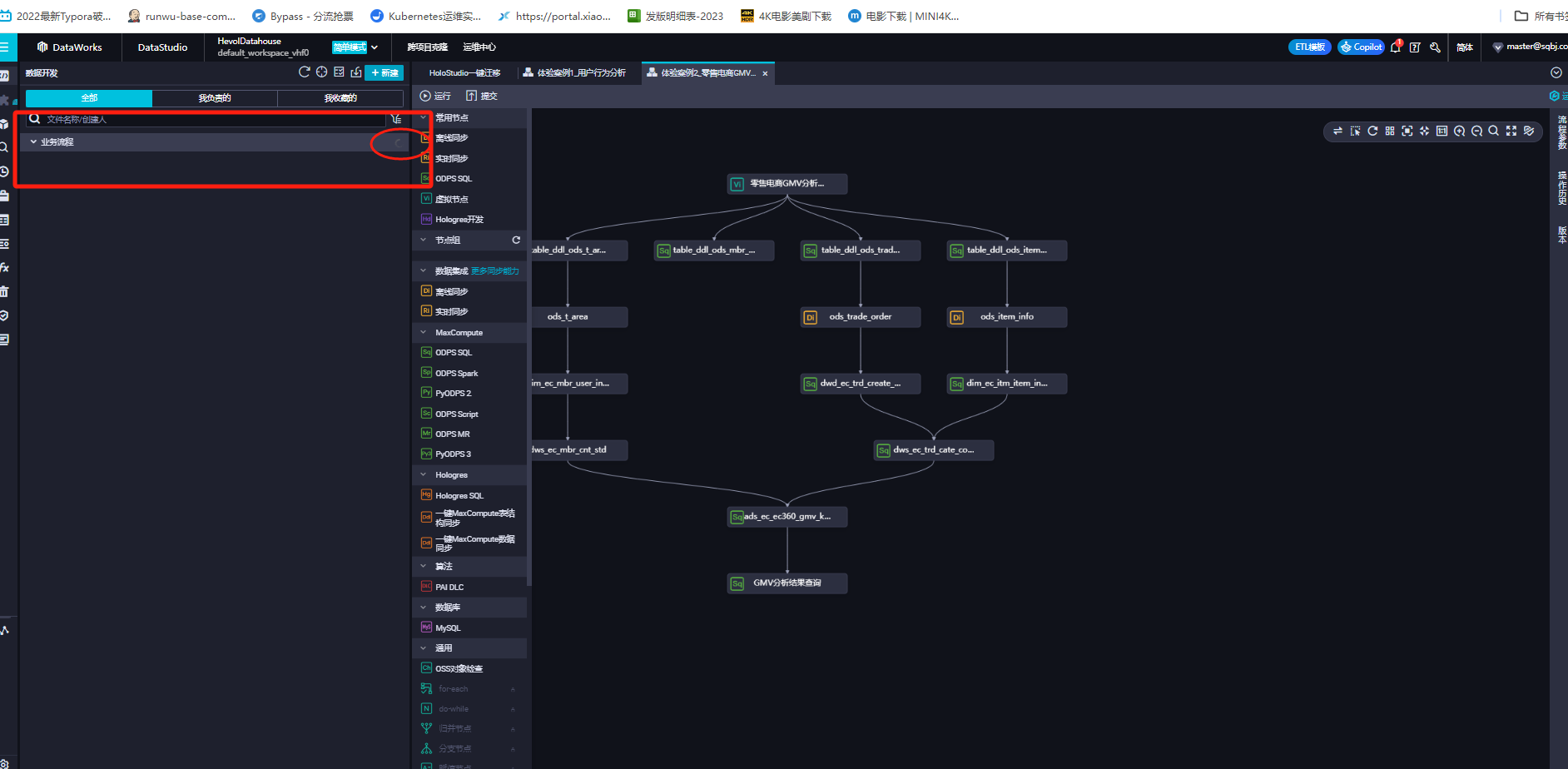
Task: Select the ods_trade_order node on canvas
Action: tap(861, 317)
